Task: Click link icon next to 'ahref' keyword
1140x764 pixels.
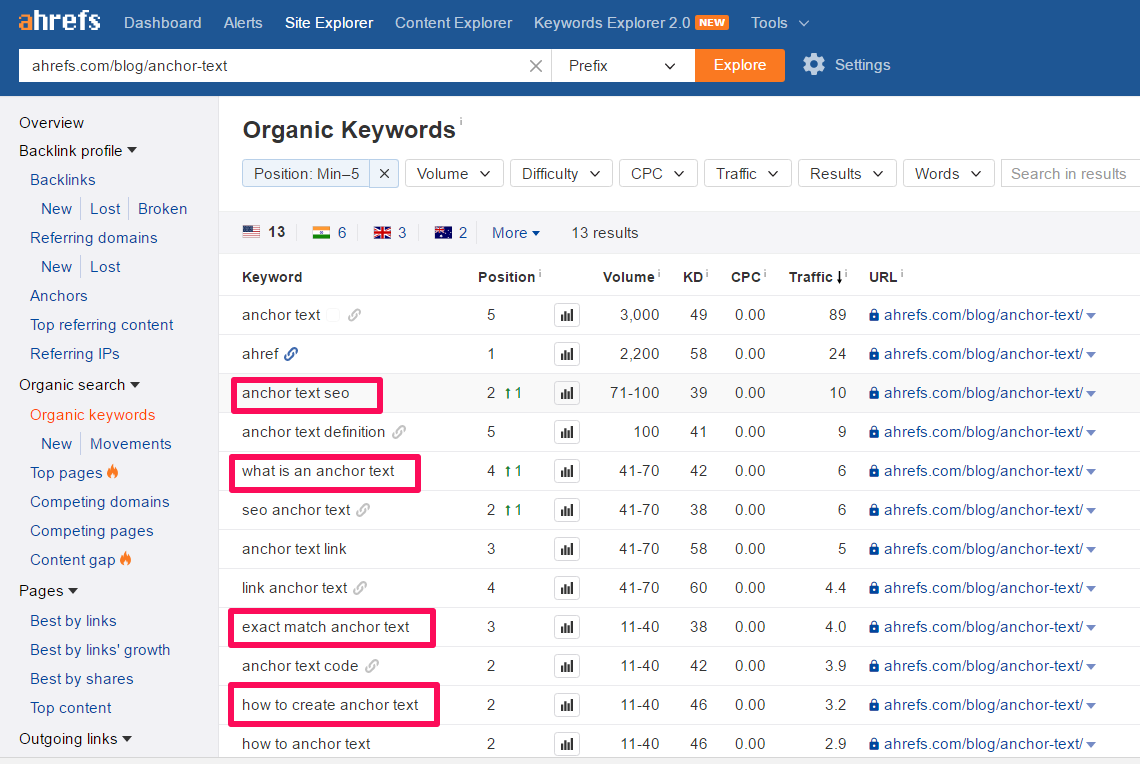Action: click(x=291, y=354)
